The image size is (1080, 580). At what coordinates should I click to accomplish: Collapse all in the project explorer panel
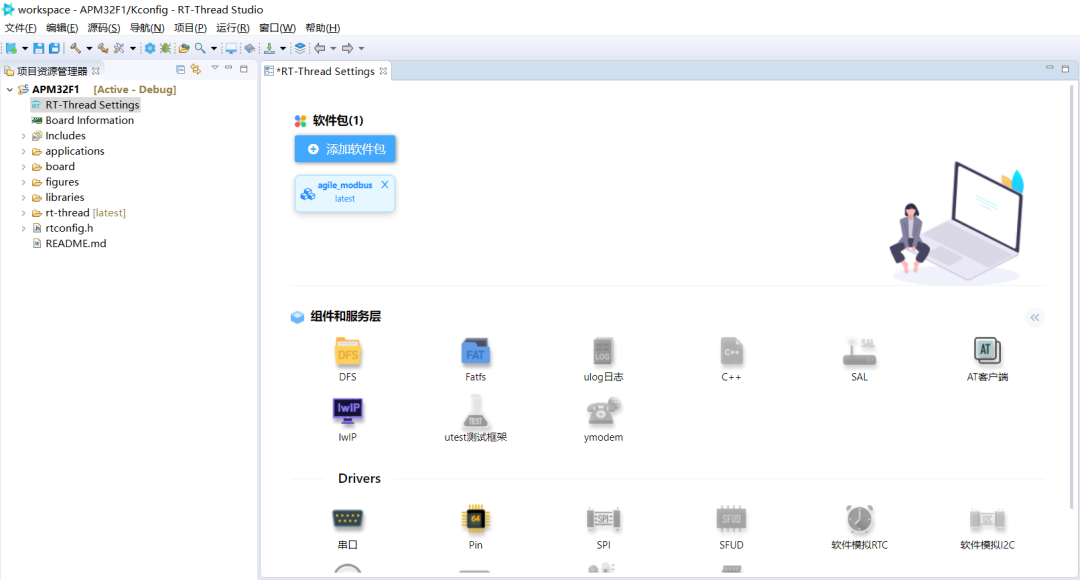point(180,70)
